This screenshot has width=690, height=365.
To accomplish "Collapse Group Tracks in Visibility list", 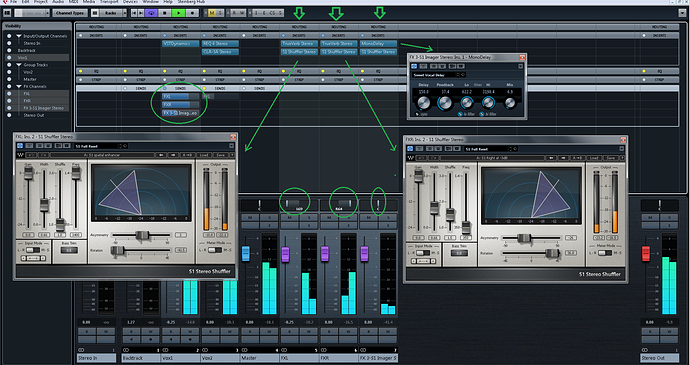I will pos(19,65).
